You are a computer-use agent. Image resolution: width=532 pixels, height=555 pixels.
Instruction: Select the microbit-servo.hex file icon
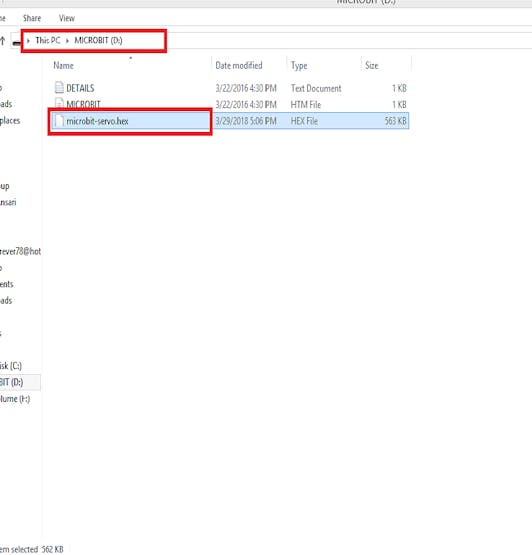(x=59, y=121)
